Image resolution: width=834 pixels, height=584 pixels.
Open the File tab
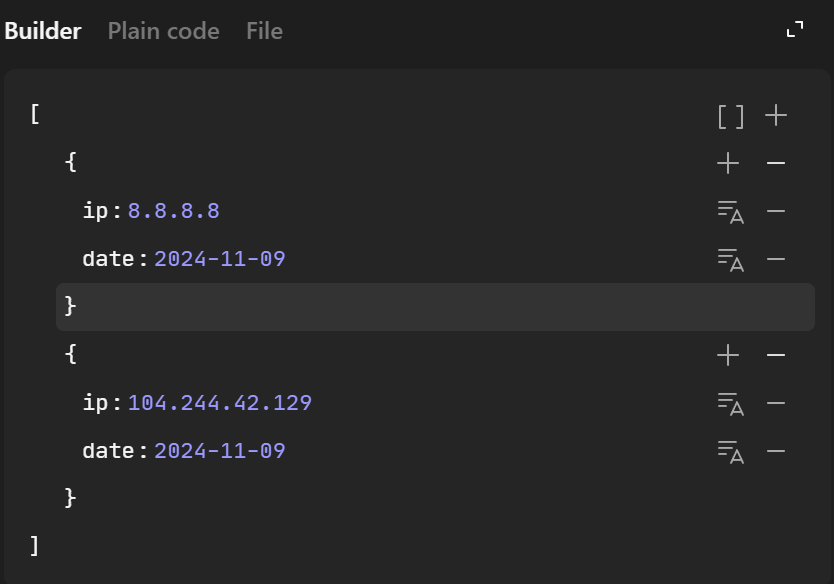(264, 31)
